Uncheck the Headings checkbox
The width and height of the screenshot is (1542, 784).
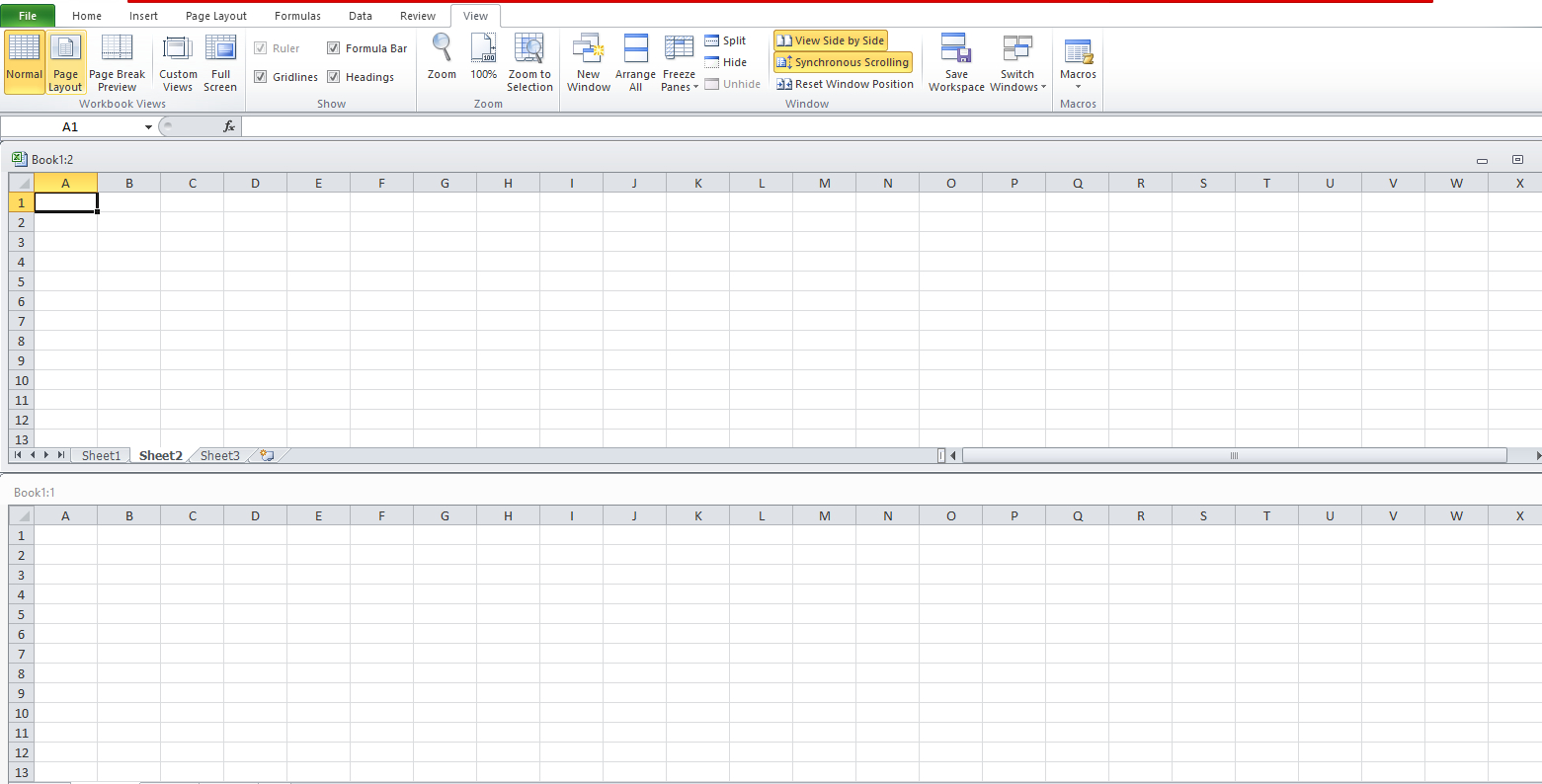(x=334, y=77)
